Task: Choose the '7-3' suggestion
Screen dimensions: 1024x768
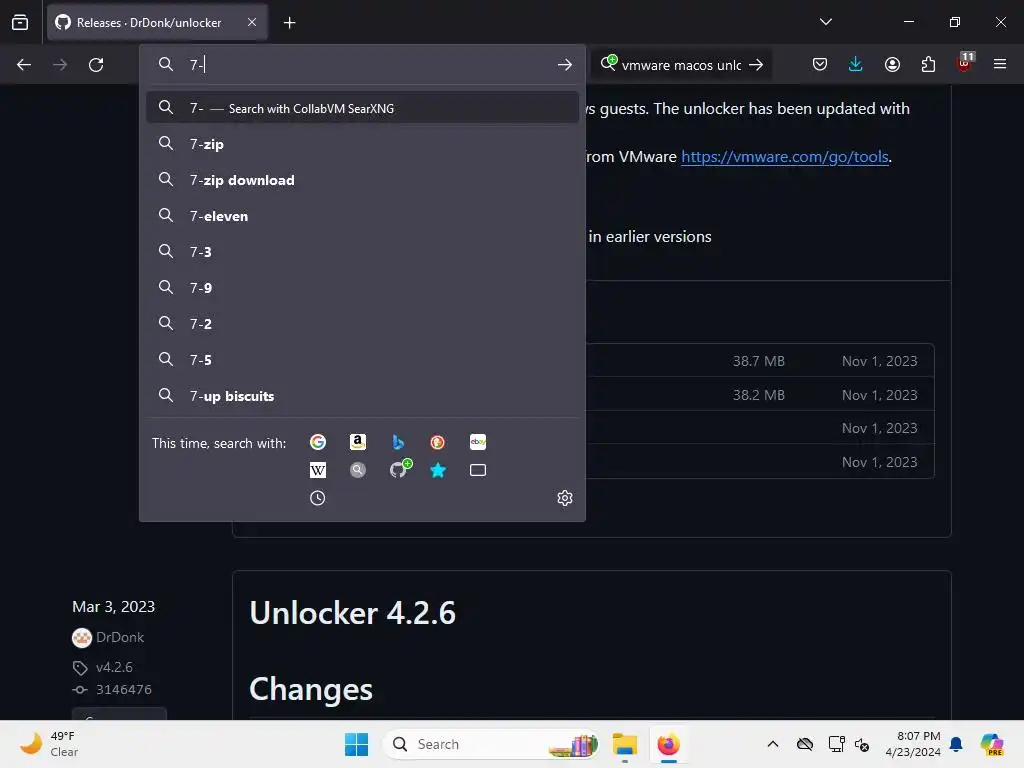Action: (x=362, y=252)
